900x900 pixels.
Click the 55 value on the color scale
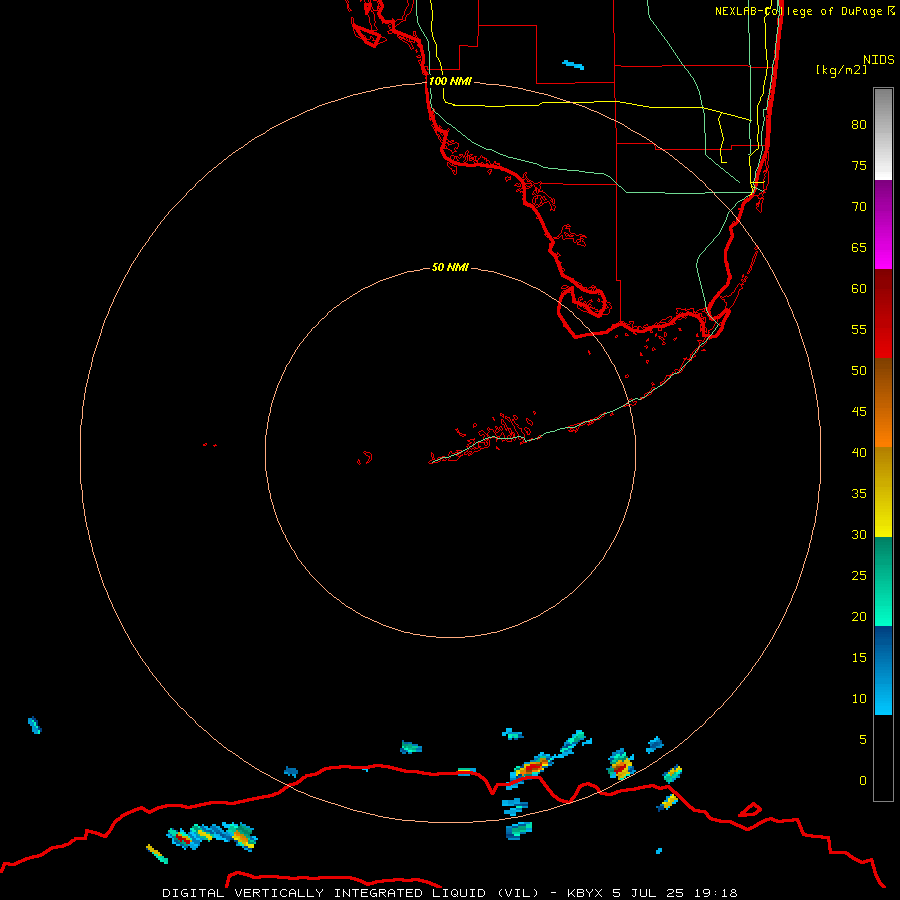(859, 329)
